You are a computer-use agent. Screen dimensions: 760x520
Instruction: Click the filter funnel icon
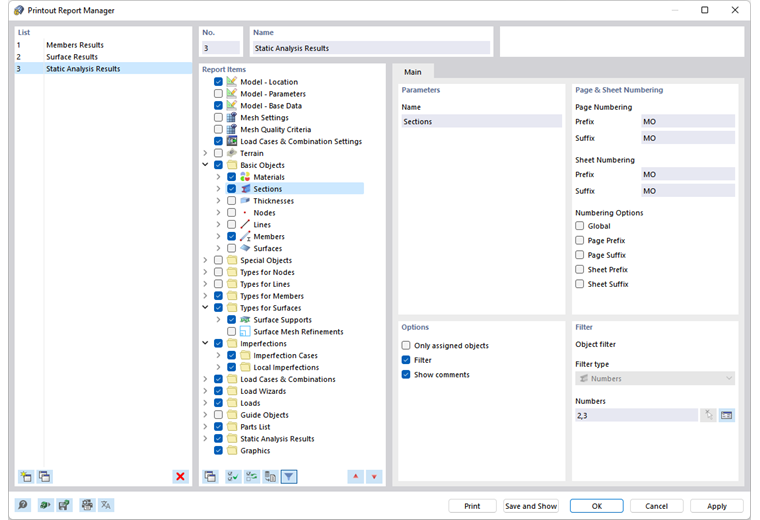(x=289, y=477)
